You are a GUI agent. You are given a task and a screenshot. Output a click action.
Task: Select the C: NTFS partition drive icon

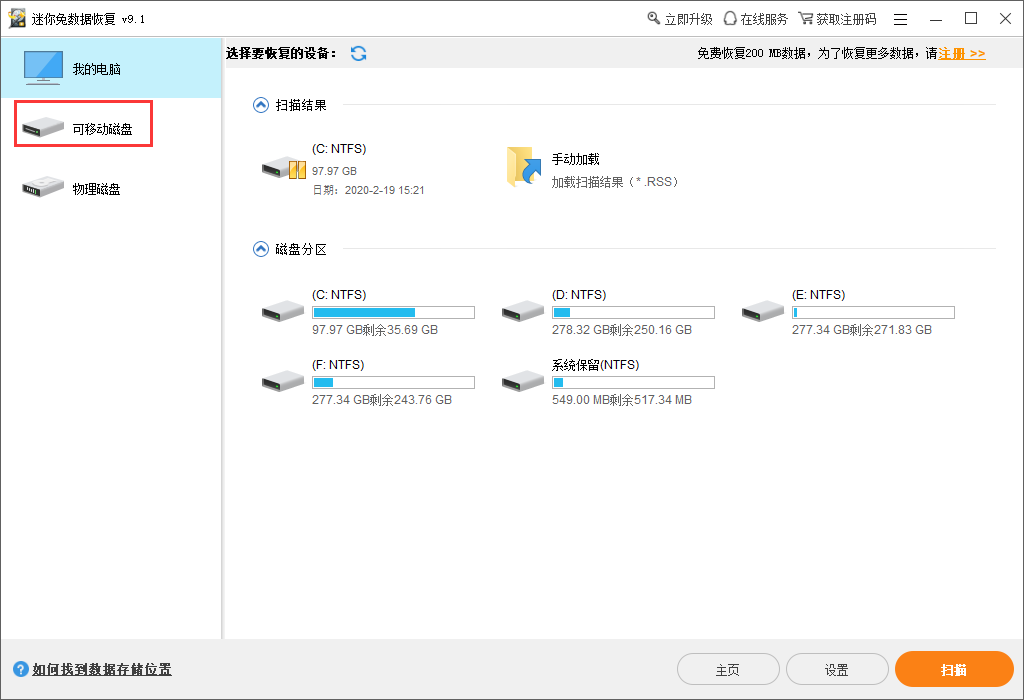tap(283, 311)
